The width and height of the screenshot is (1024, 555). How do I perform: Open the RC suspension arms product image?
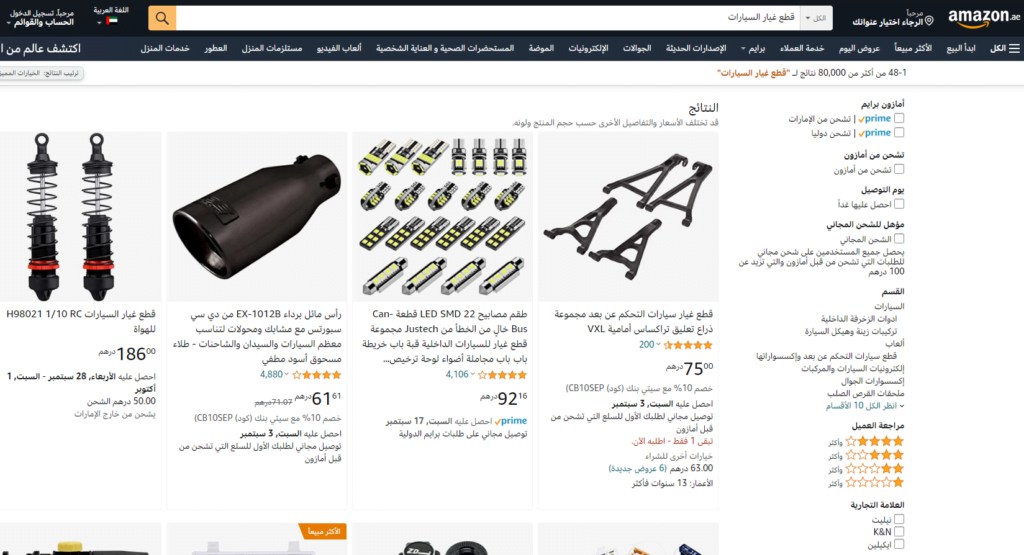click(628, 217)
